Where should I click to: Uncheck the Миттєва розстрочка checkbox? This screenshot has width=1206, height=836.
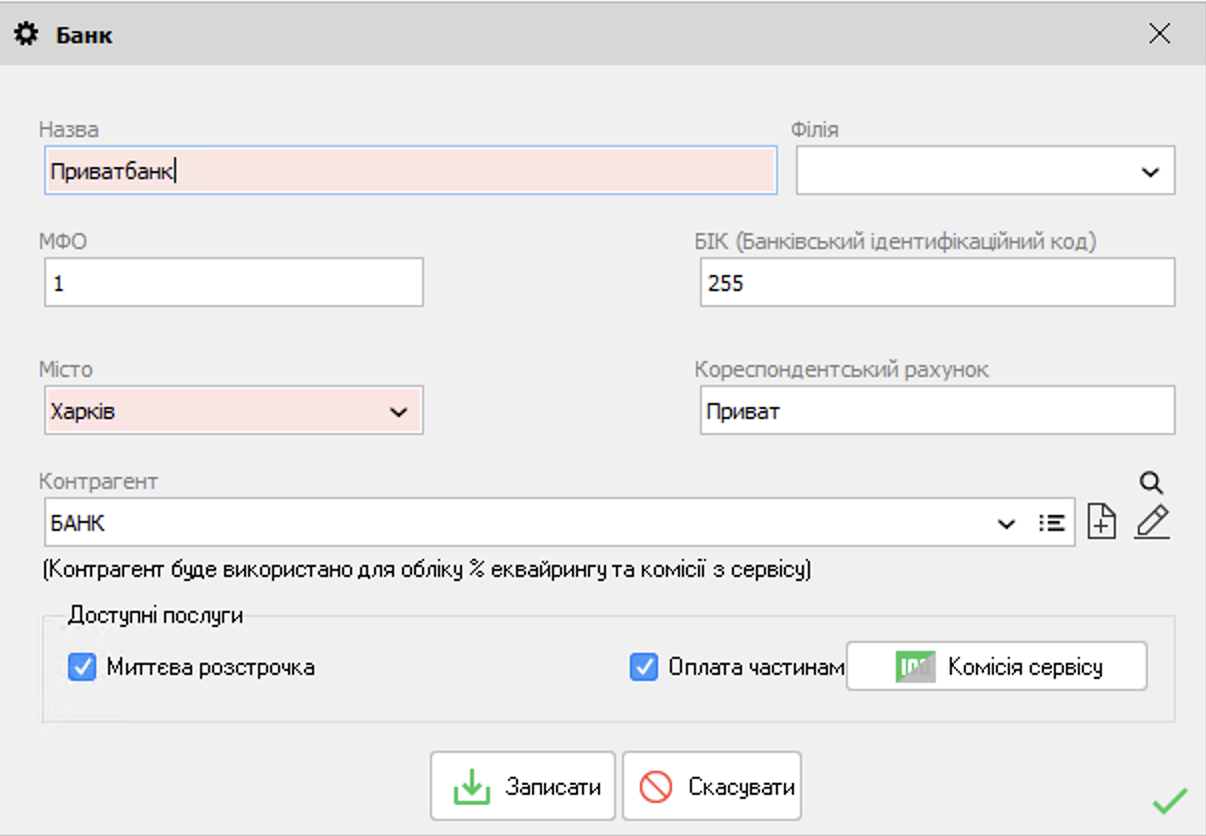click(81, 667)
